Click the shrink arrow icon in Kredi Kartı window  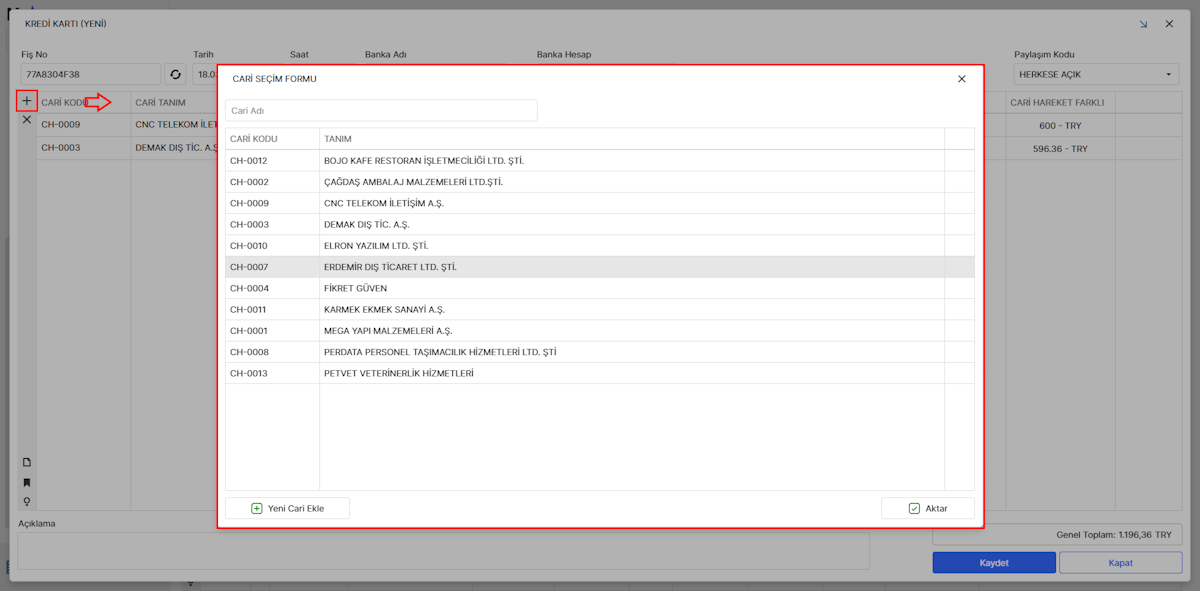click(x=1143, y=24)
